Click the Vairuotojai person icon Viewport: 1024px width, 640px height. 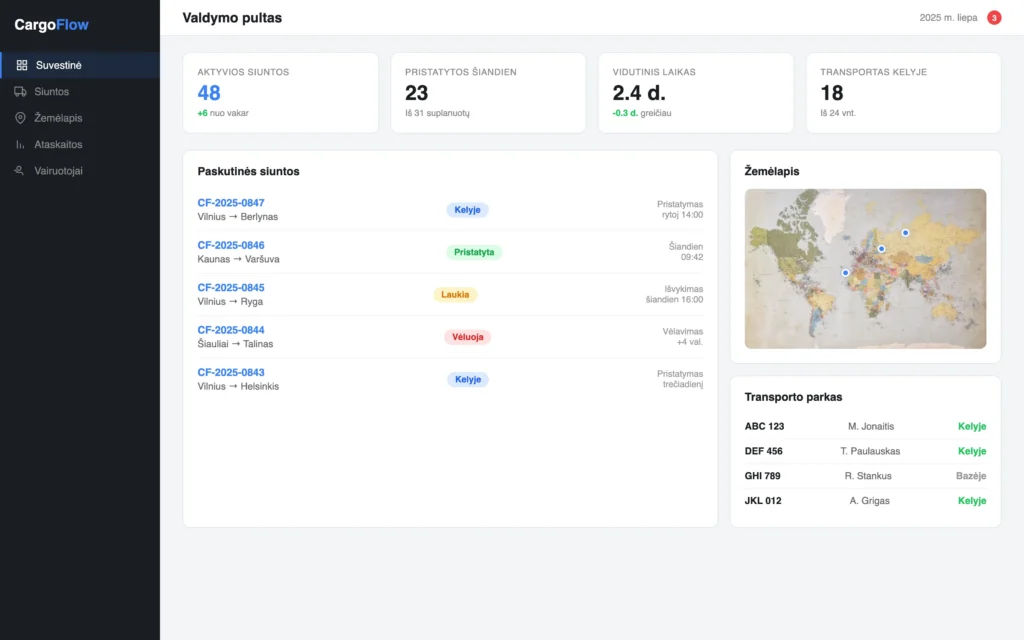click(20, 170)
